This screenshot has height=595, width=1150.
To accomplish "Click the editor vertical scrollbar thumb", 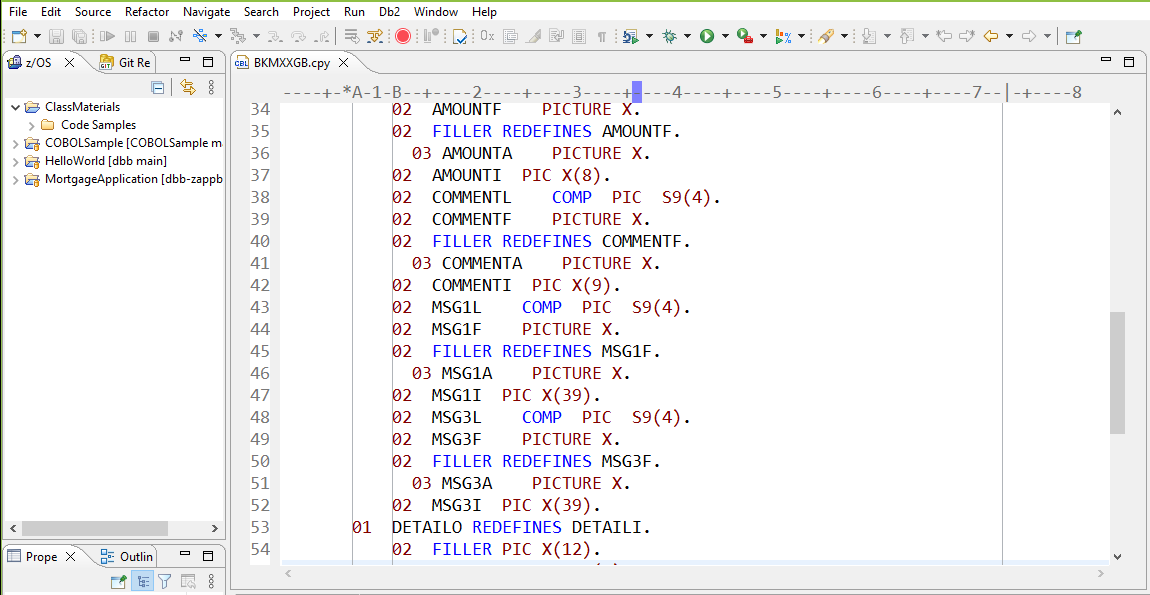I will (1117, 372).
